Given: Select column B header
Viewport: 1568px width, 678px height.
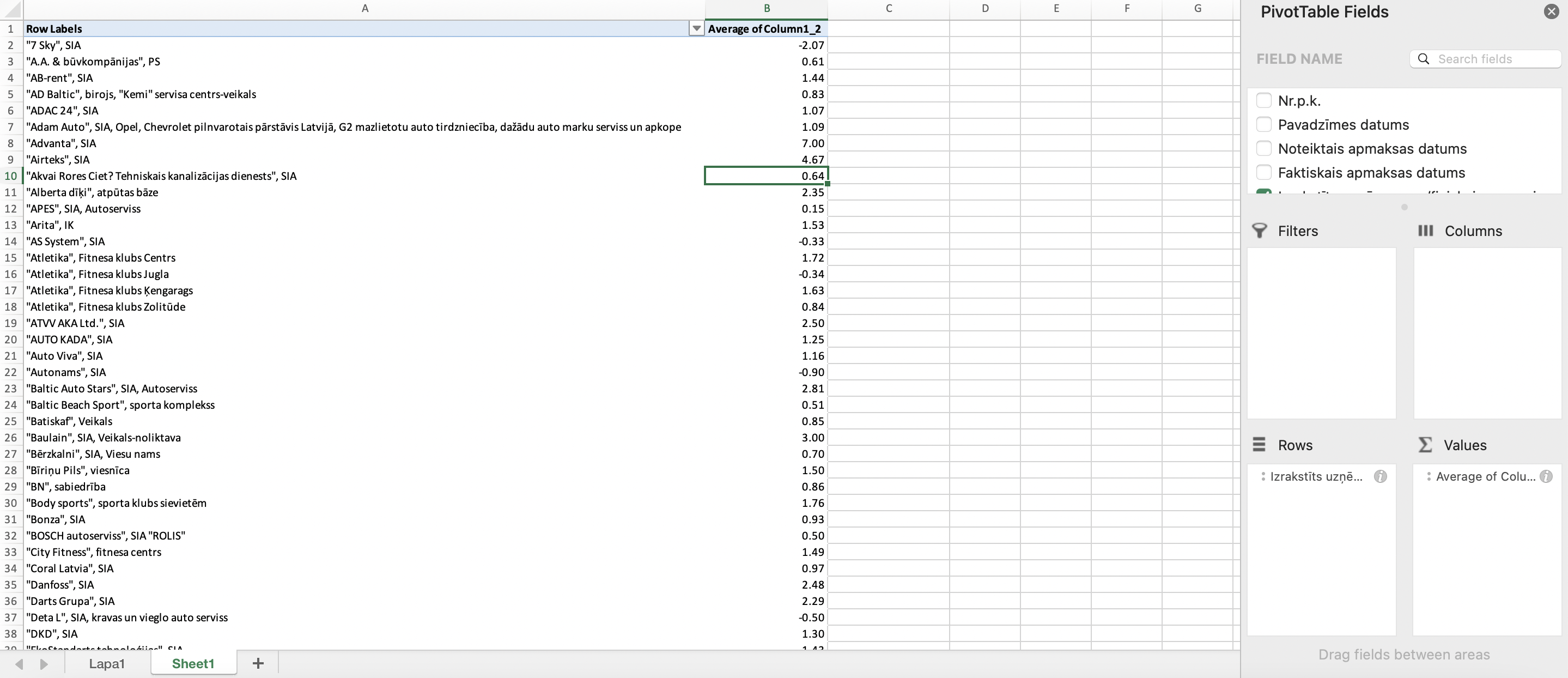Looking at the screenshot, I should click(x=767, y=9).
